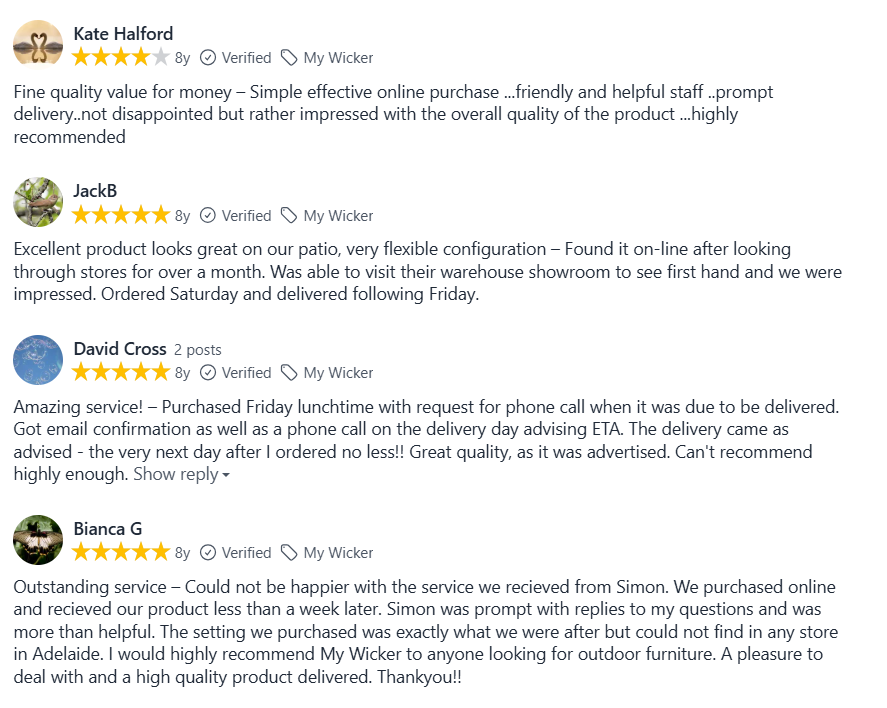
Task: Open David Cross's 2 posts link
Action: [198, 350]
